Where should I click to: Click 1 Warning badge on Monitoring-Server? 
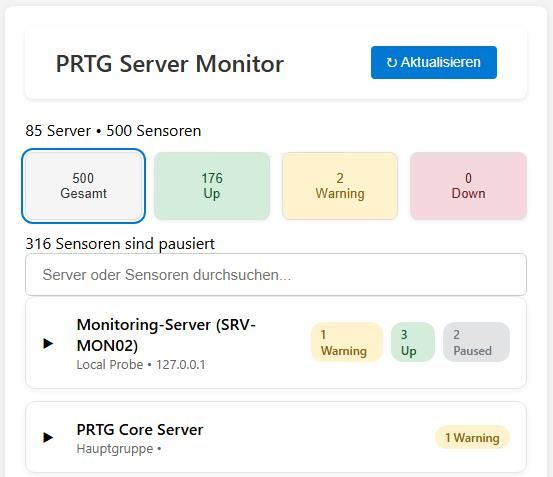[x=347, y=342]
